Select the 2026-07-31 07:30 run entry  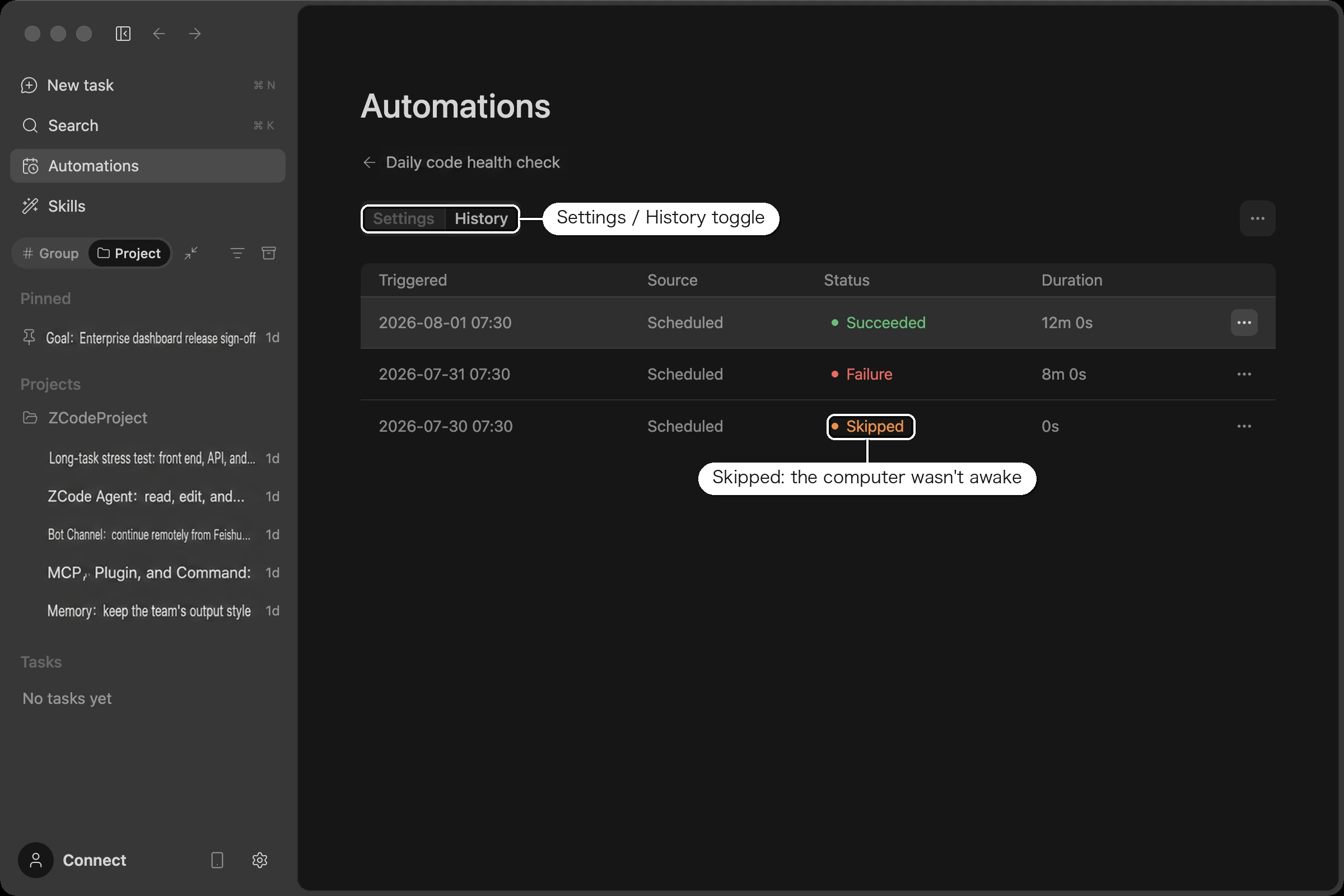point(818,374)
